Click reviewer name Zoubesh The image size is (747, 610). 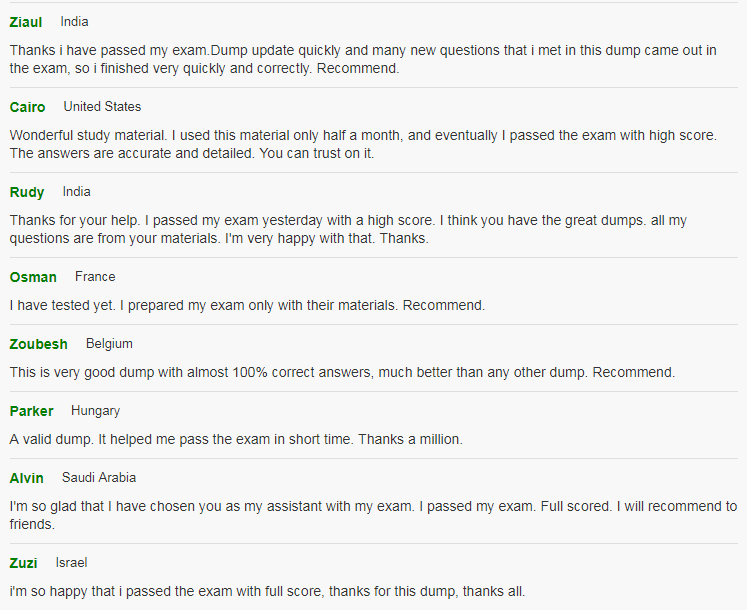coord(39,344)
